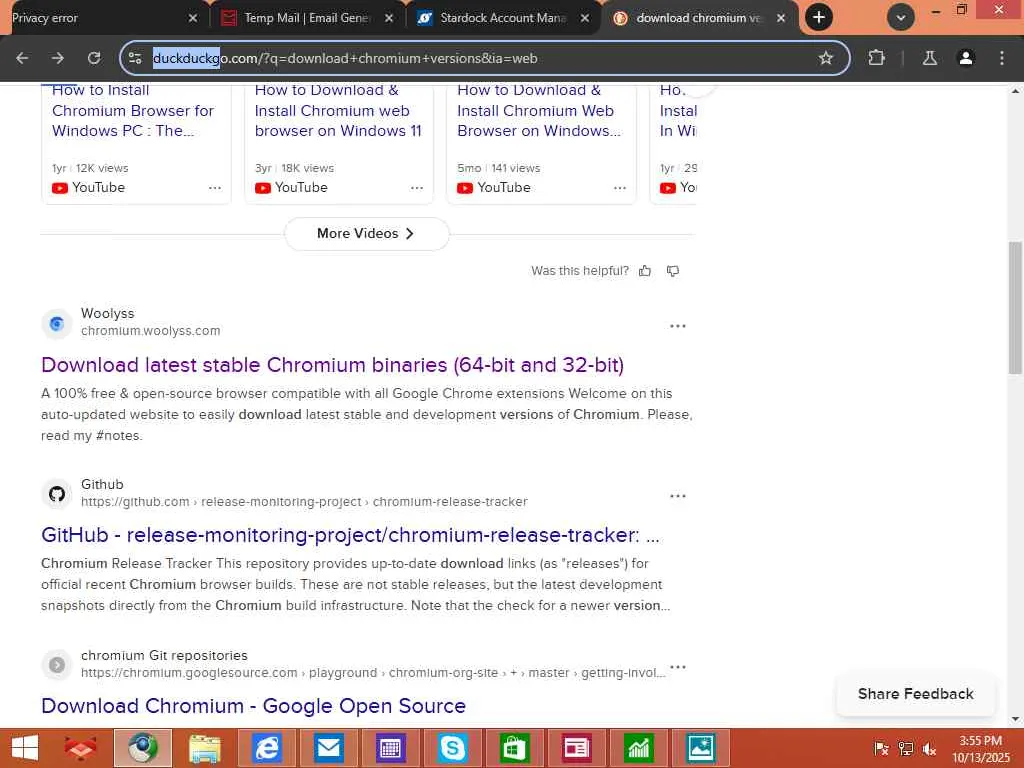This screenshot has width=1024, height=768.
Task: Open more options for Woolyss result
Action: coord(678,325)
